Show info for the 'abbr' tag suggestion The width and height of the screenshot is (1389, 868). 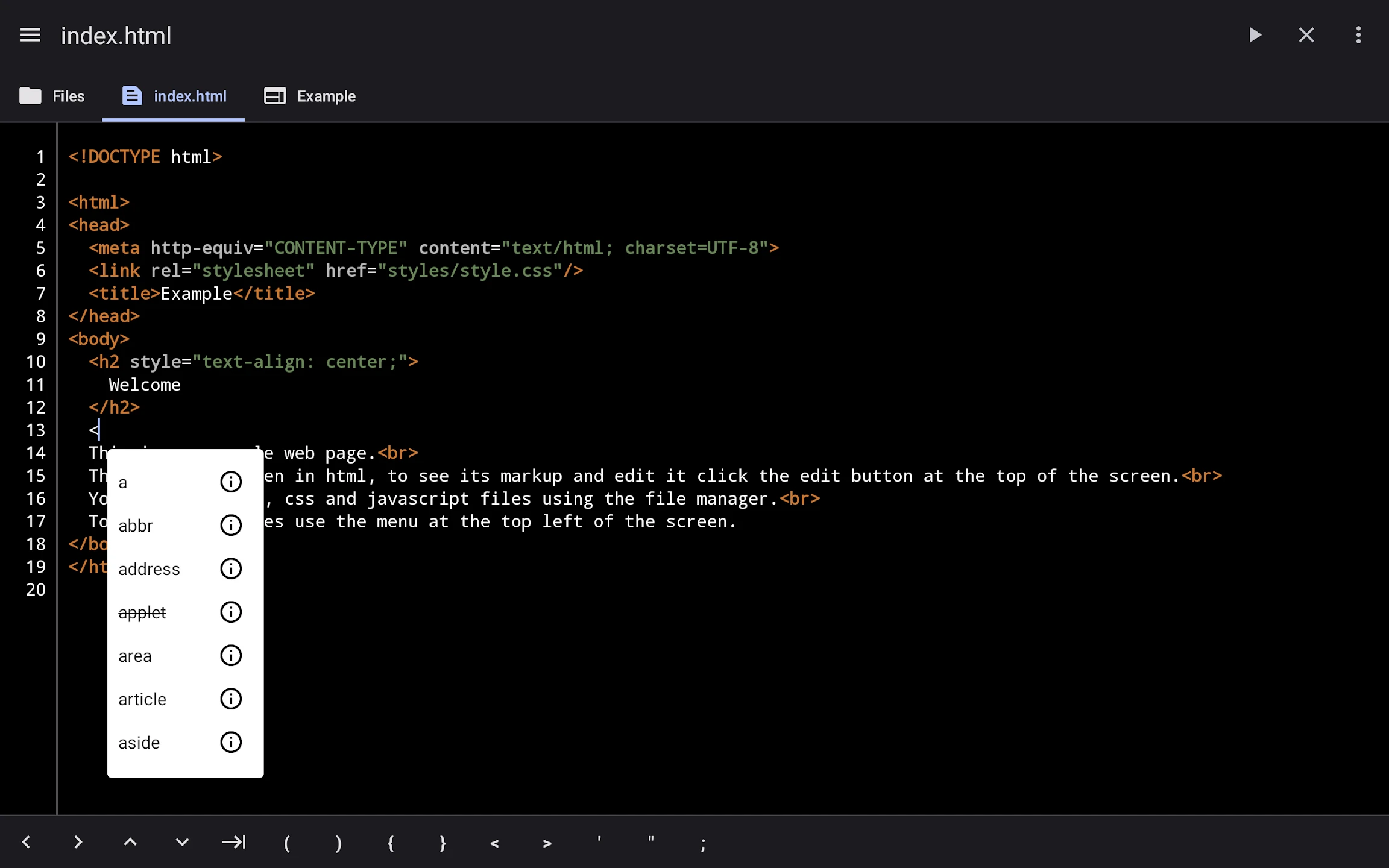(x=231, y=525)
